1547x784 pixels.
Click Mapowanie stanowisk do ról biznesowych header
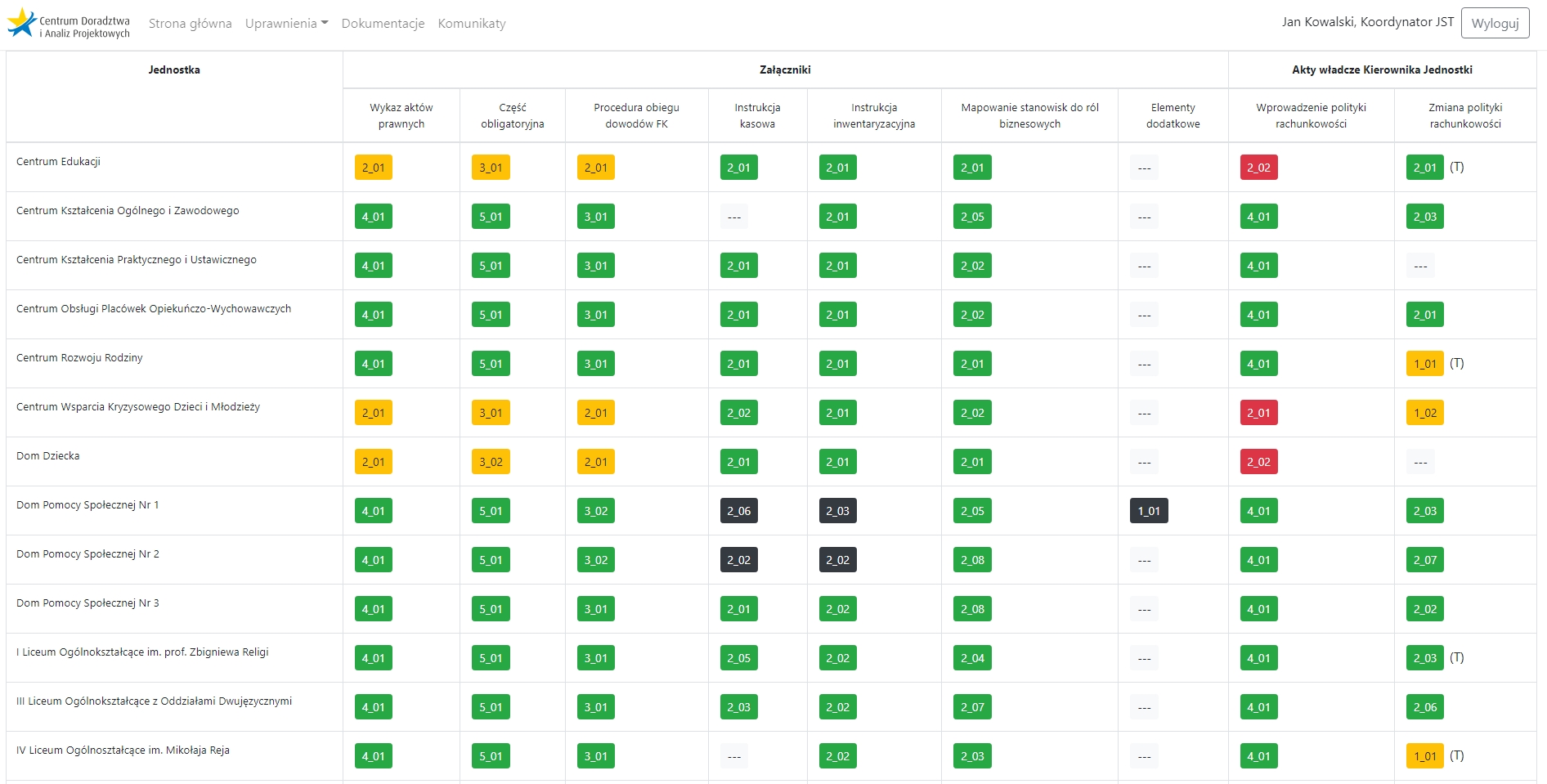click(1029, 115)
